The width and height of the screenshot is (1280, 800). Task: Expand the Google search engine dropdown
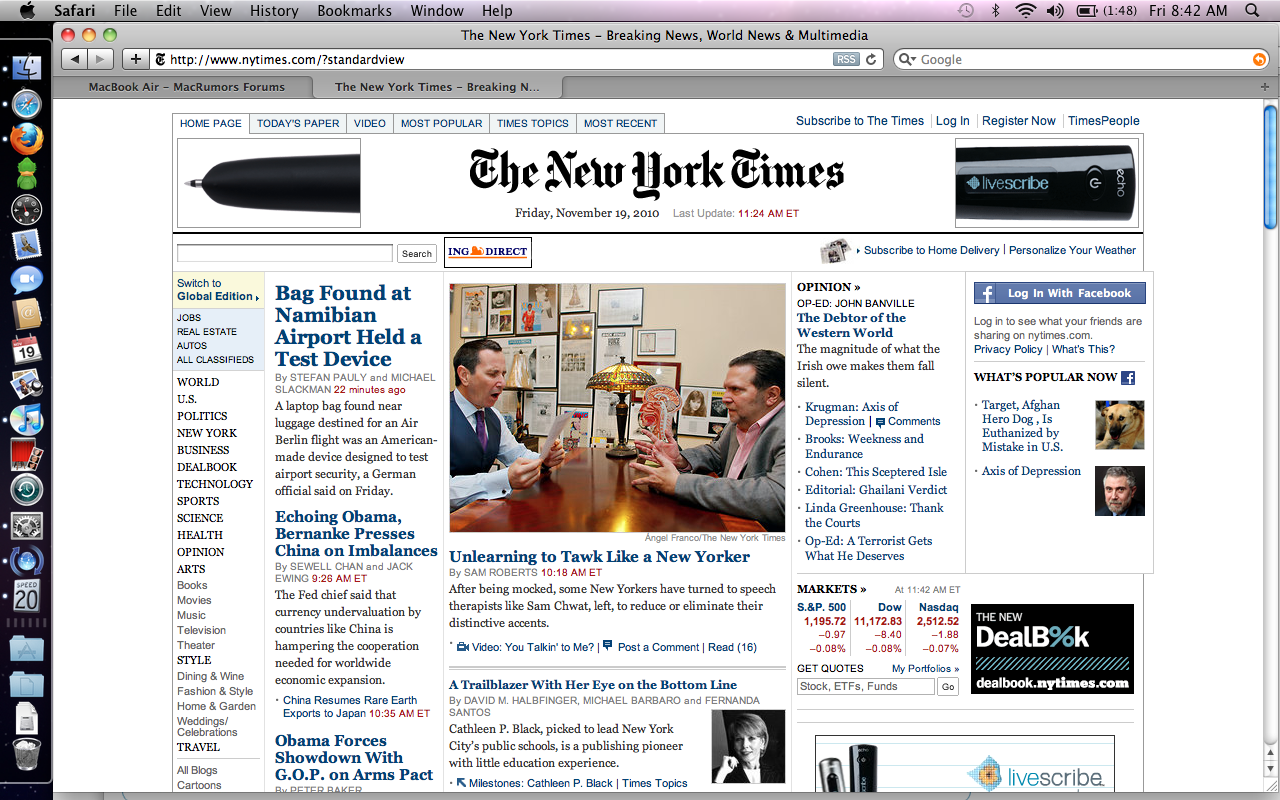[906, 60]
